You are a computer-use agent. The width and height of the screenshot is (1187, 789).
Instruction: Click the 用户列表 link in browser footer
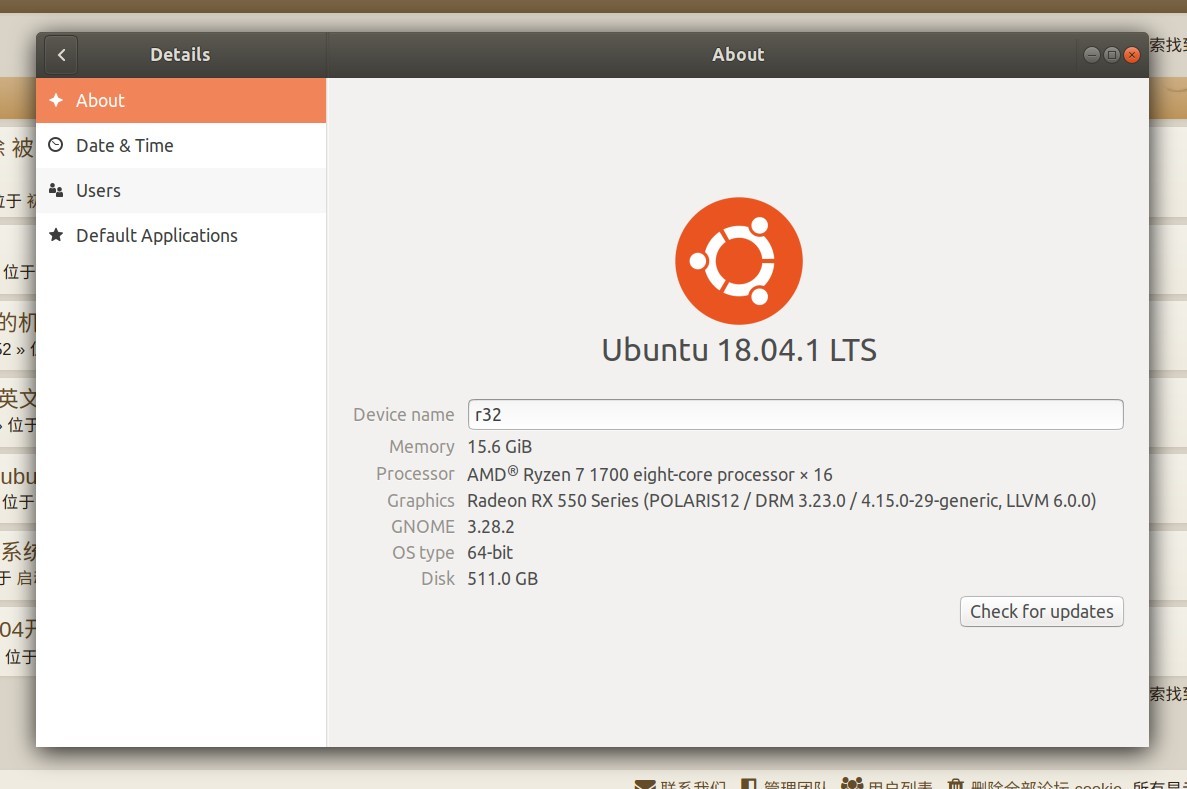(899, 785)
